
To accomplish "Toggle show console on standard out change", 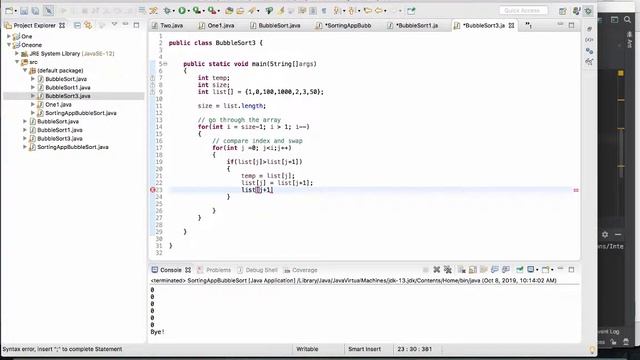I will click(495, 269).
